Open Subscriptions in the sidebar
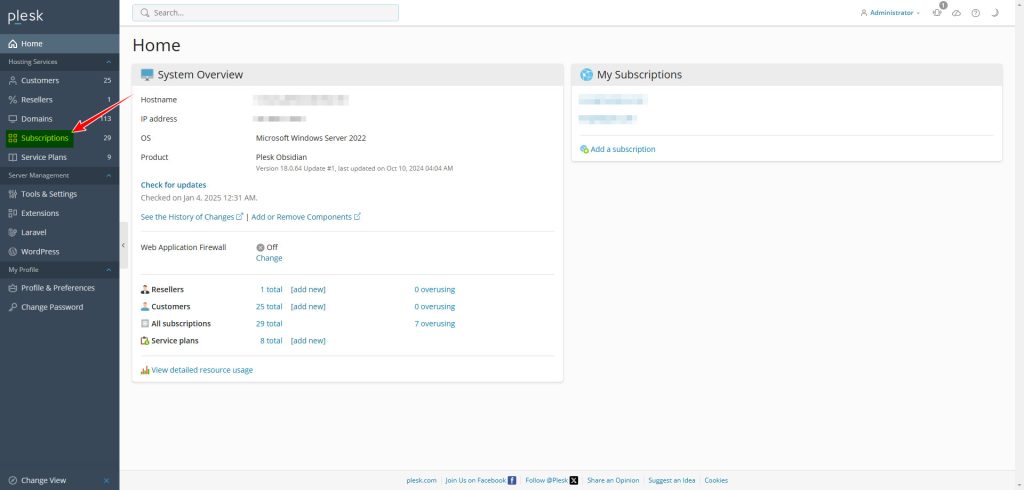The width and height of the screenshot is (1024, 490). pos(44,138)
